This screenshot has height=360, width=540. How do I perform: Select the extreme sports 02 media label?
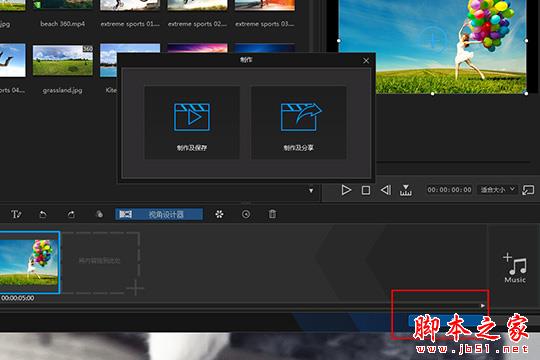pyautogui.click(x=197, y=24)
